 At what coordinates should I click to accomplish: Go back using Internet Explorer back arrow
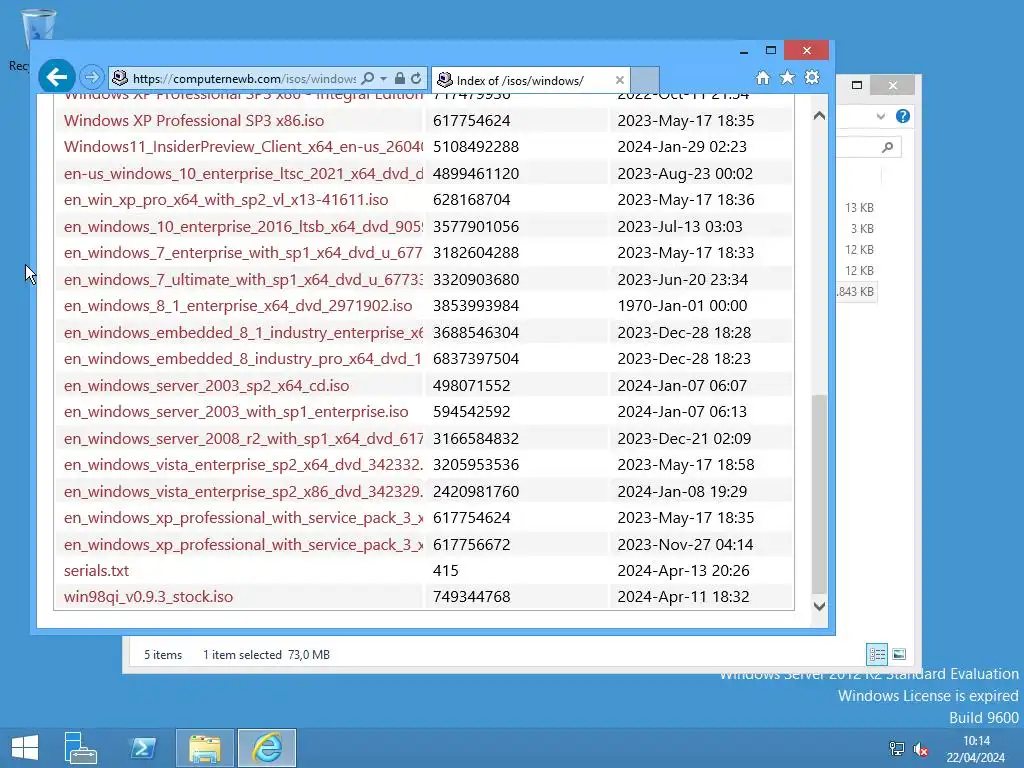point(57,78)
